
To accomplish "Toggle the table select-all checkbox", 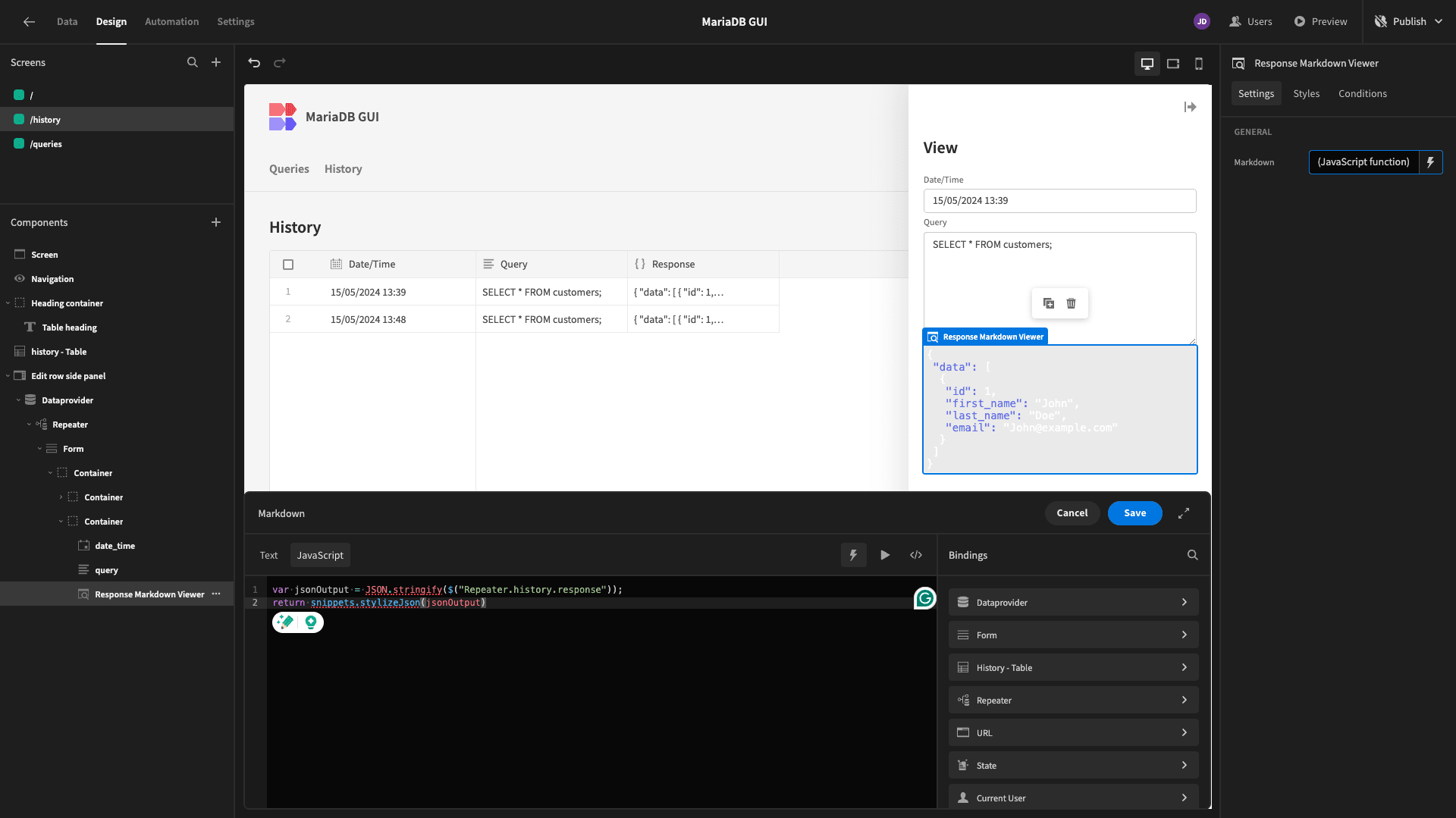I will (288, 265).
